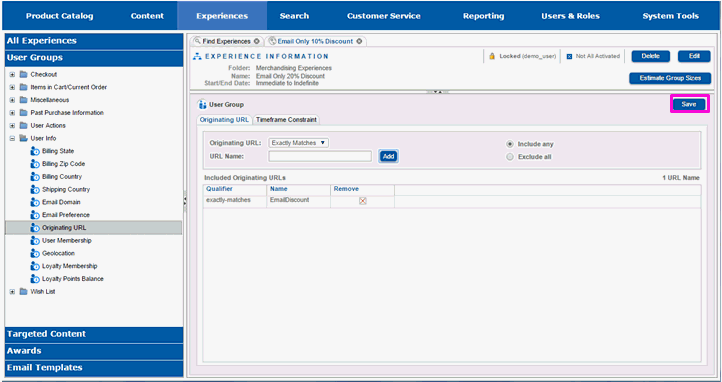Open the Originating URL match type dropdown
722x382 pixels.
(x=298, y=143)
